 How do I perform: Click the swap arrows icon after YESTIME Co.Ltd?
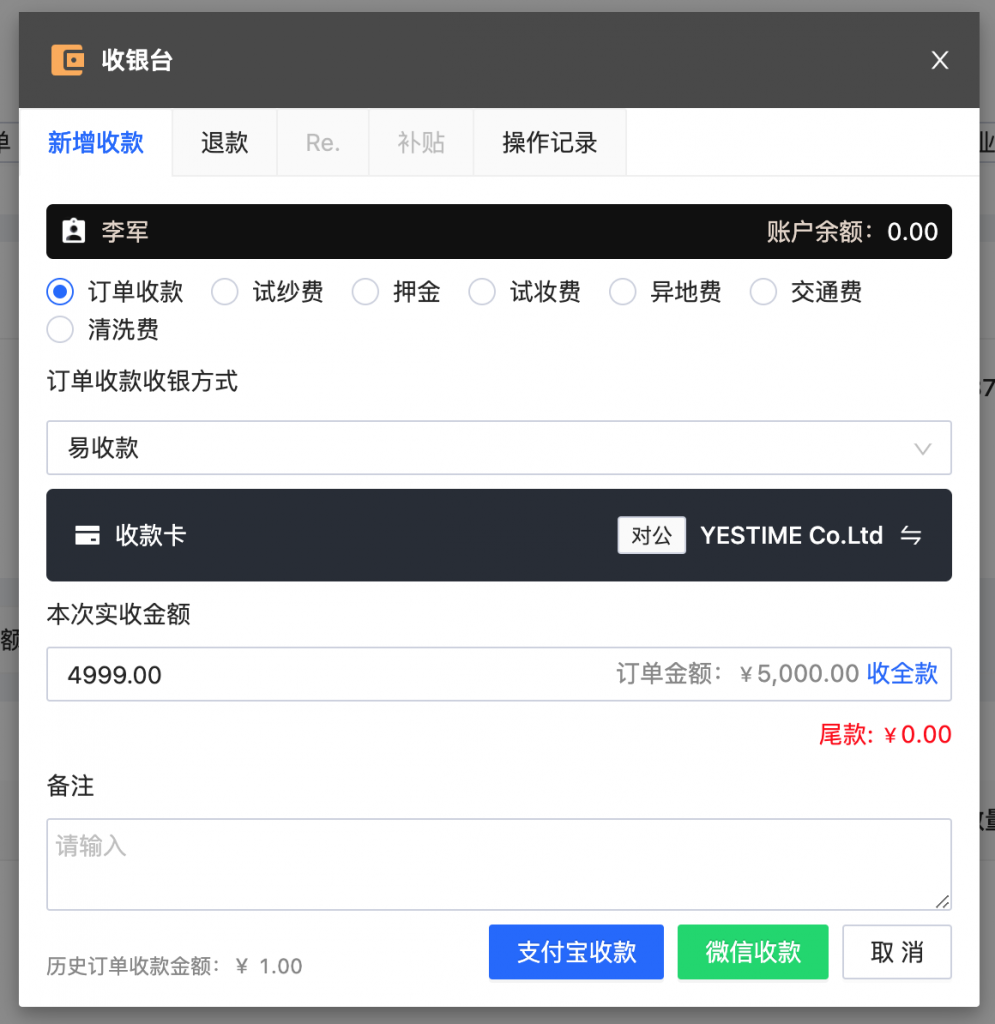(x=910, y=535)
